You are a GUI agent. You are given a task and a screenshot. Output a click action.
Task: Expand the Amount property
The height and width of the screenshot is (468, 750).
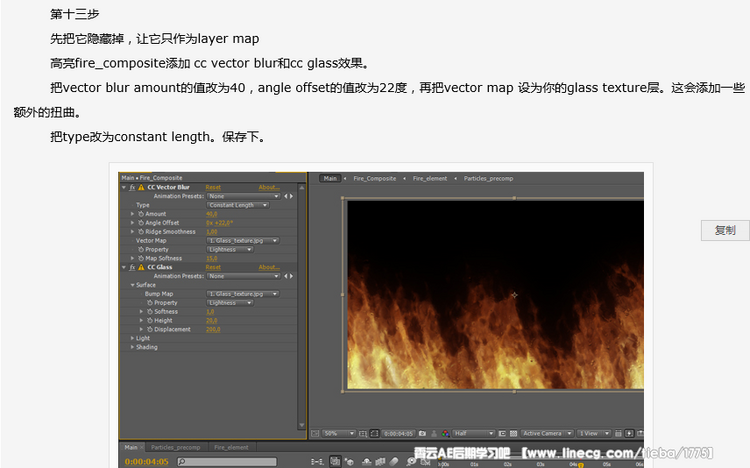pyautogui.click(x=132, y=214)
